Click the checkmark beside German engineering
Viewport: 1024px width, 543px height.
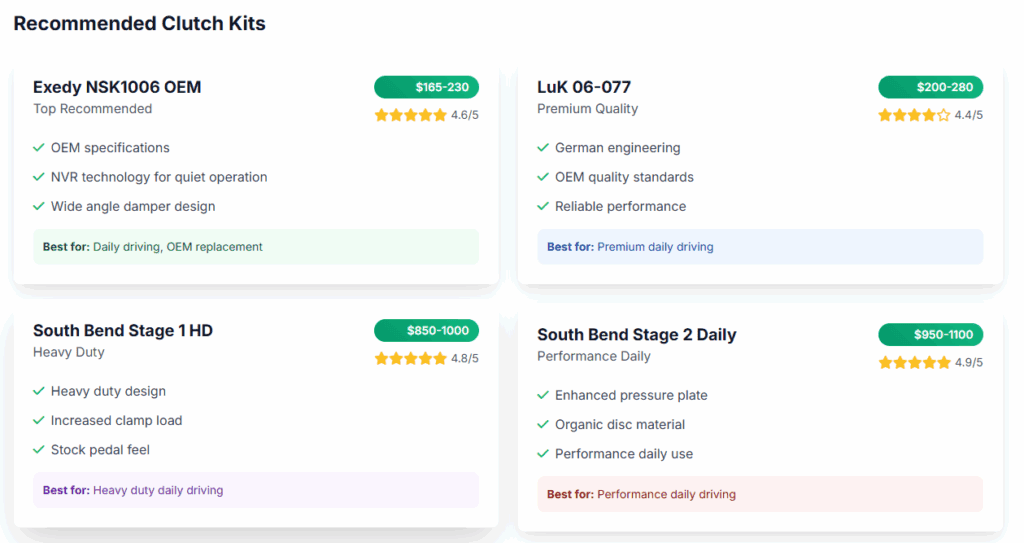(x=543, y=148)
